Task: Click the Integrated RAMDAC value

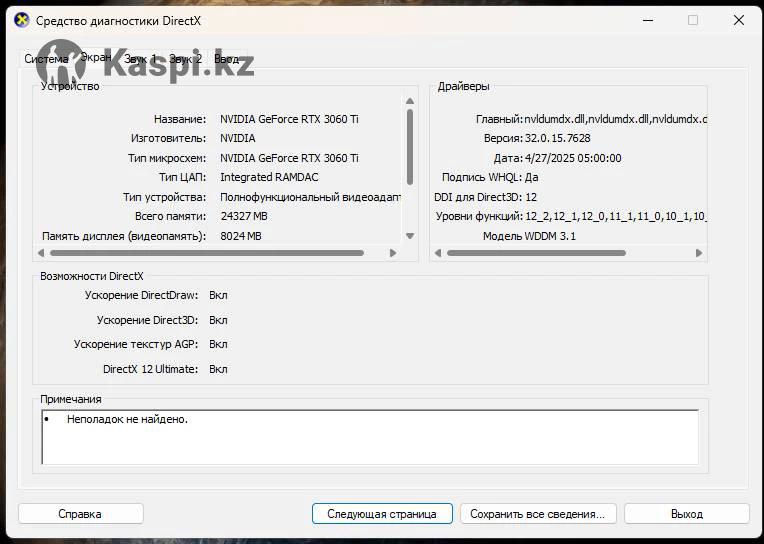Action: pyautogui.click(x=269, y=177)
